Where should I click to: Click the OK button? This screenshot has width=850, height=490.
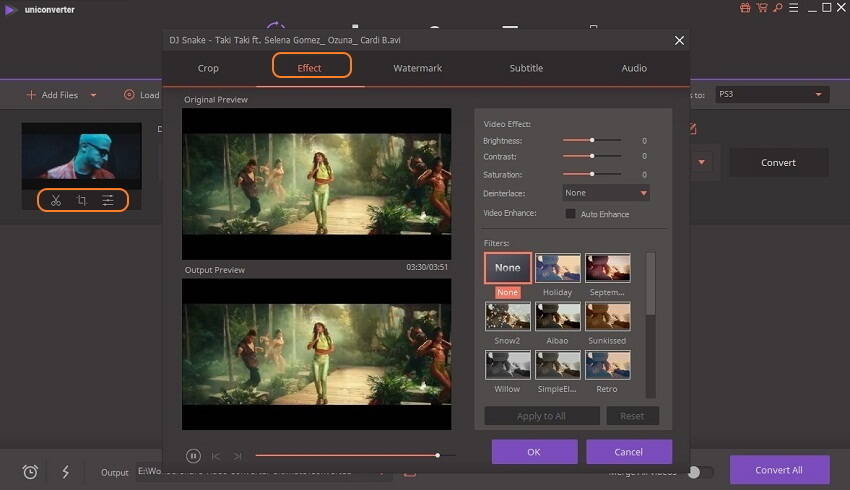click(x=535, y=452)
